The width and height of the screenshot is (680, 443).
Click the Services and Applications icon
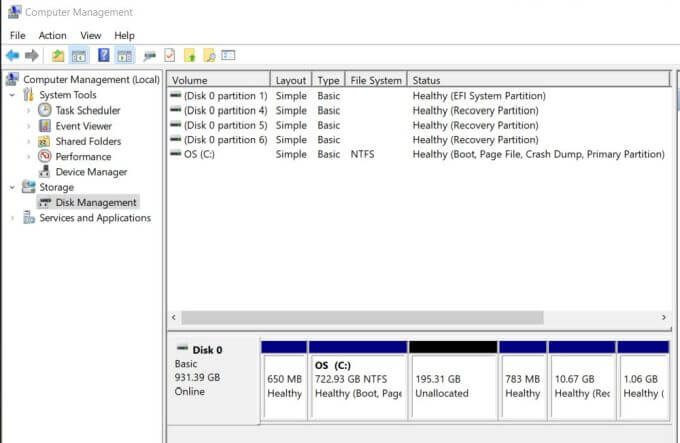29,217
